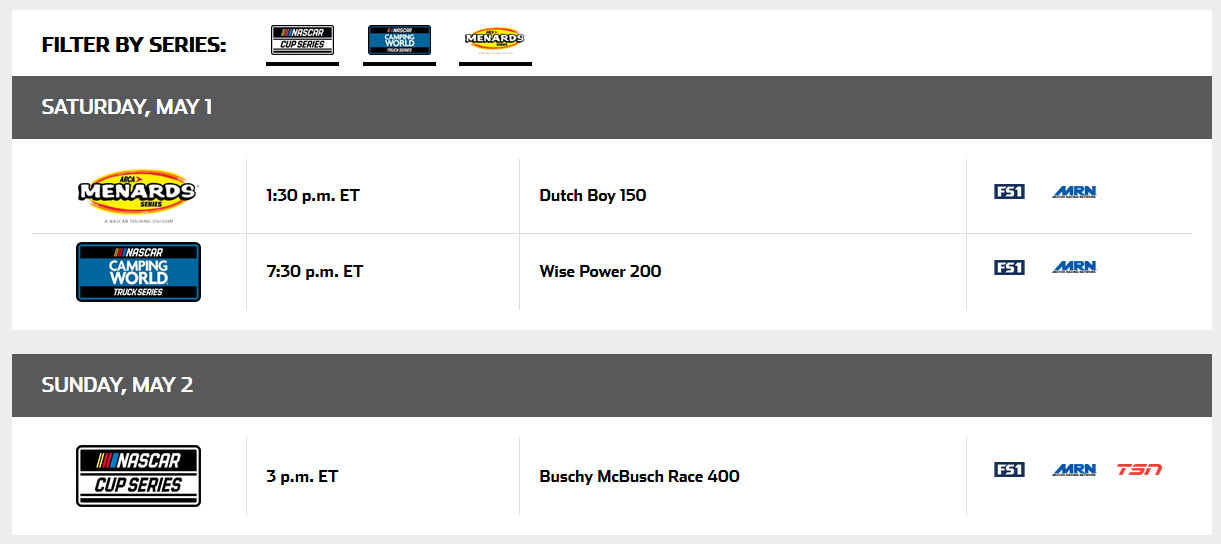The width and height of the screenshot is (1221, 544).
Task: Click the Sunday, May 2 header
Action: point(117,385)
